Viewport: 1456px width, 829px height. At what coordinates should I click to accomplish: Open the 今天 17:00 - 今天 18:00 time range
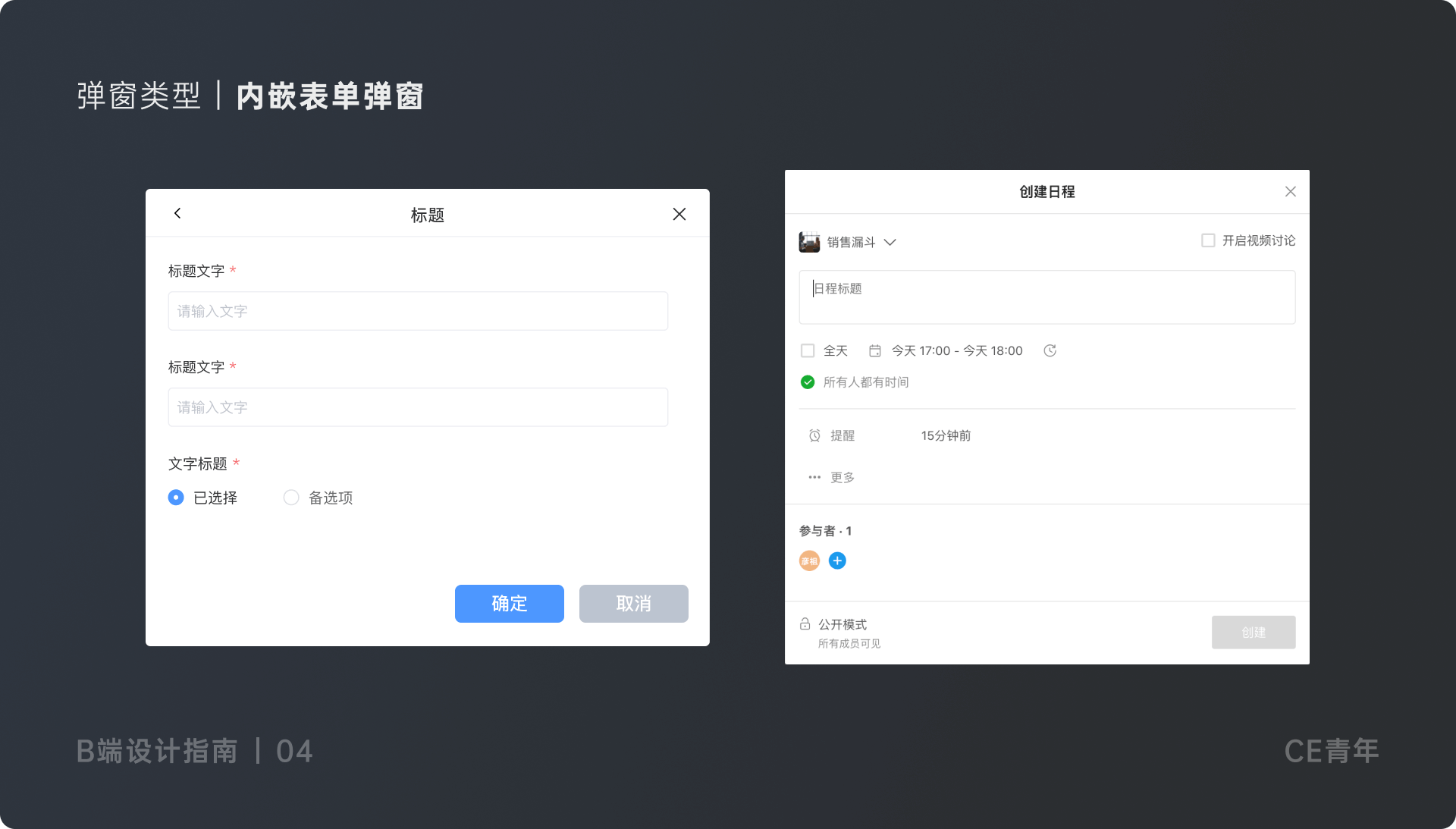pos(957,350)
